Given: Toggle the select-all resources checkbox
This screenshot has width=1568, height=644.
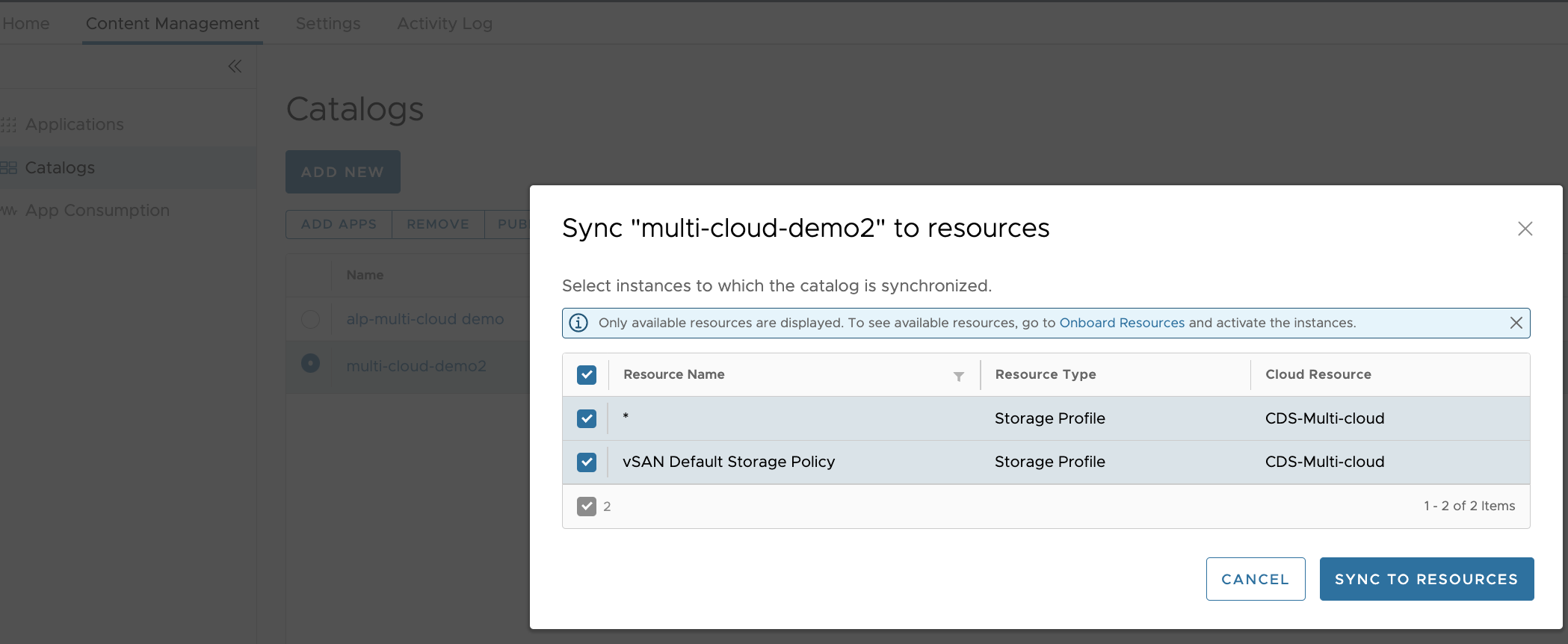Looking at the screenshot, I should coord(587,374).
